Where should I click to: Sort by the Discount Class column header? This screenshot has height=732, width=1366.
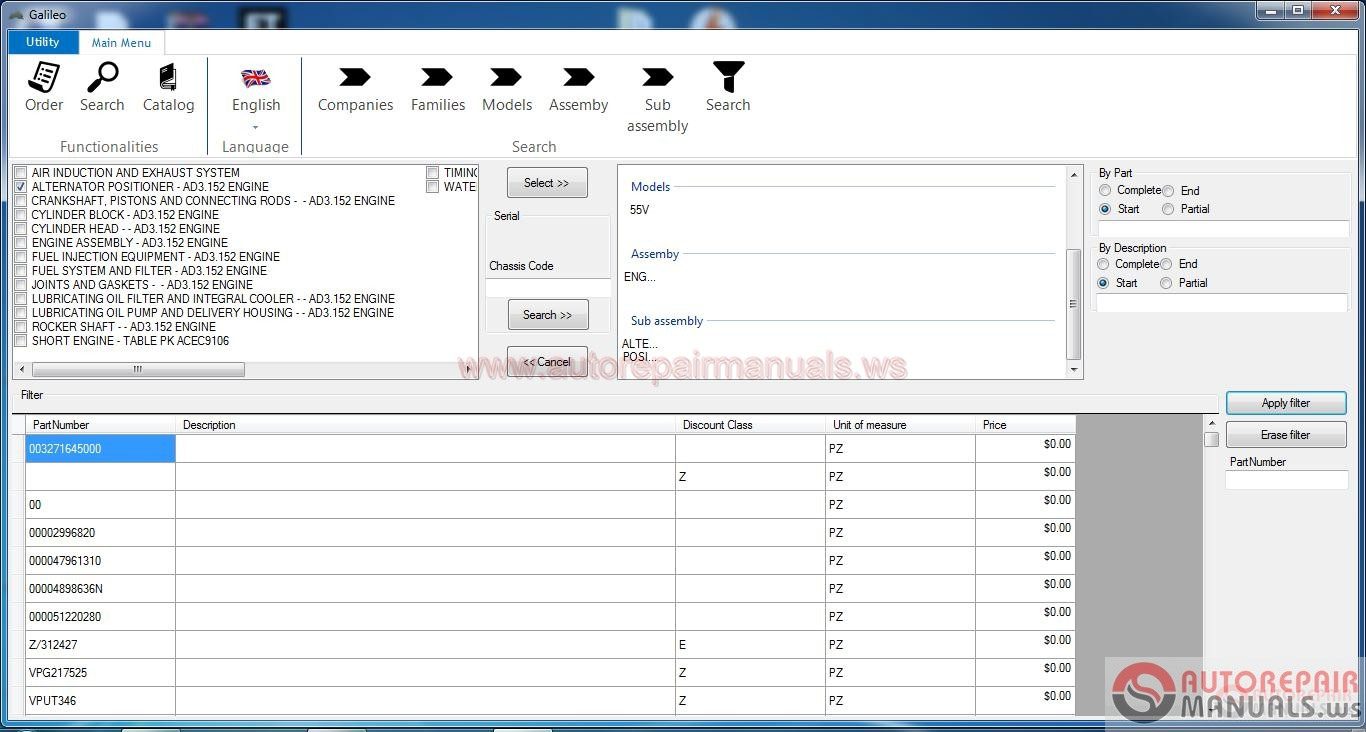point(750,425)
